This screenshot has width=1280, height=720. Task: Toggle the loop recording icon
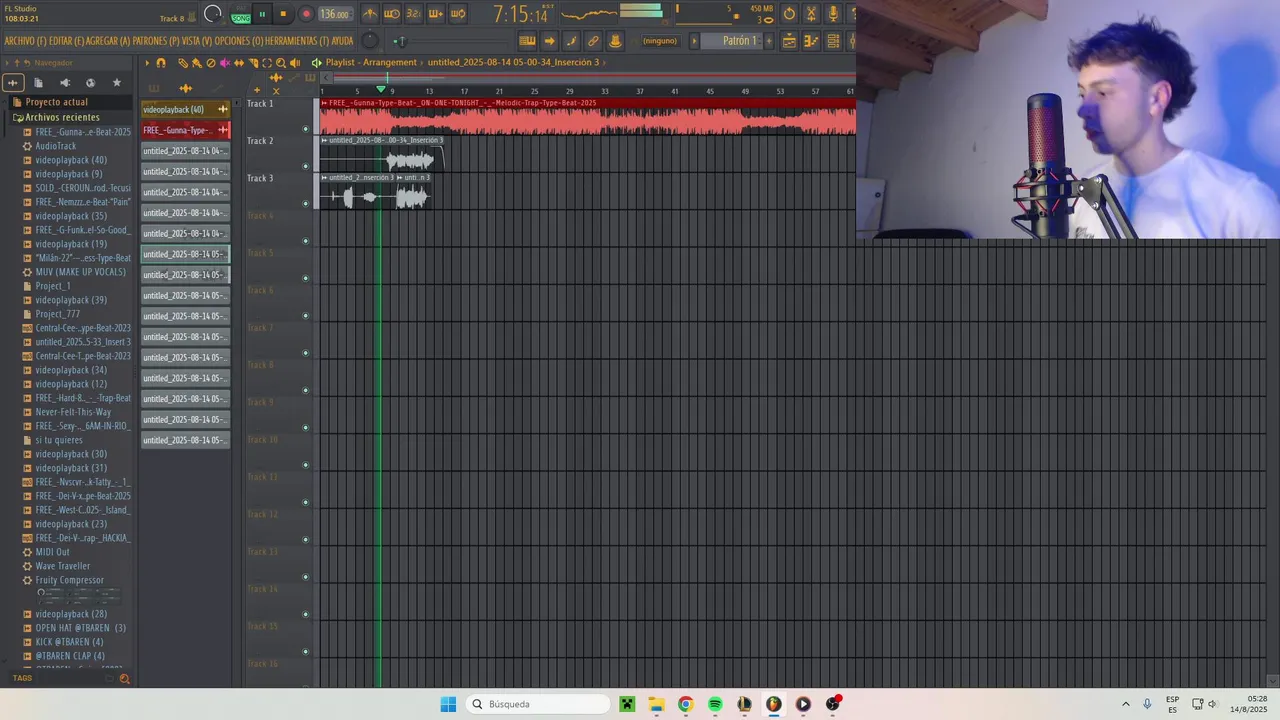(x=458, y=14)
